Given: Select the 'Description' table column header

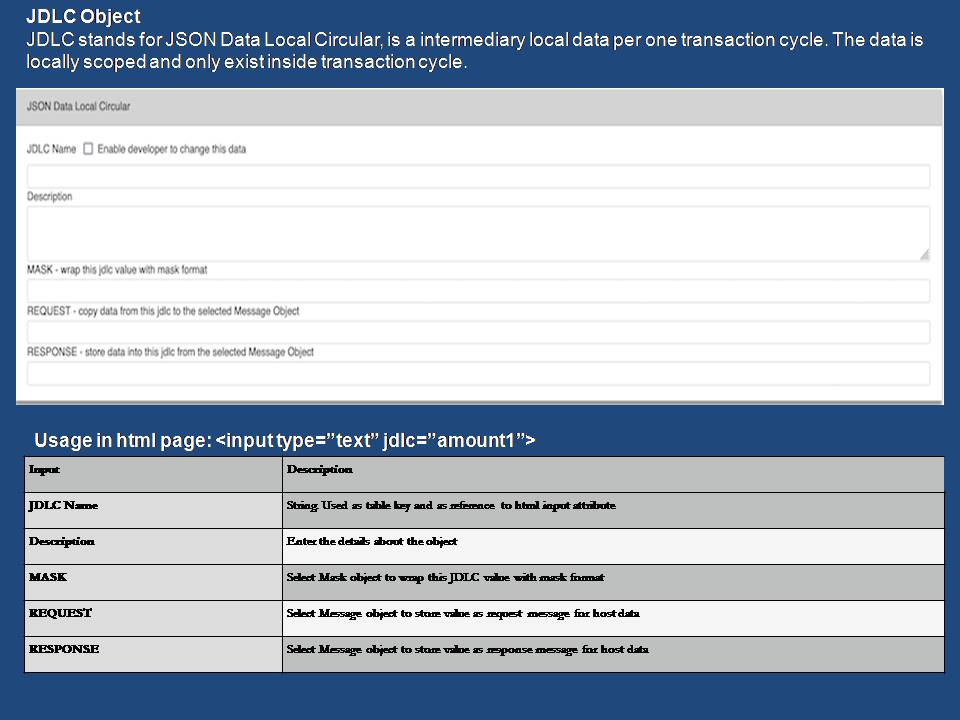Looking at the screenshot, I should coord(319,469).
